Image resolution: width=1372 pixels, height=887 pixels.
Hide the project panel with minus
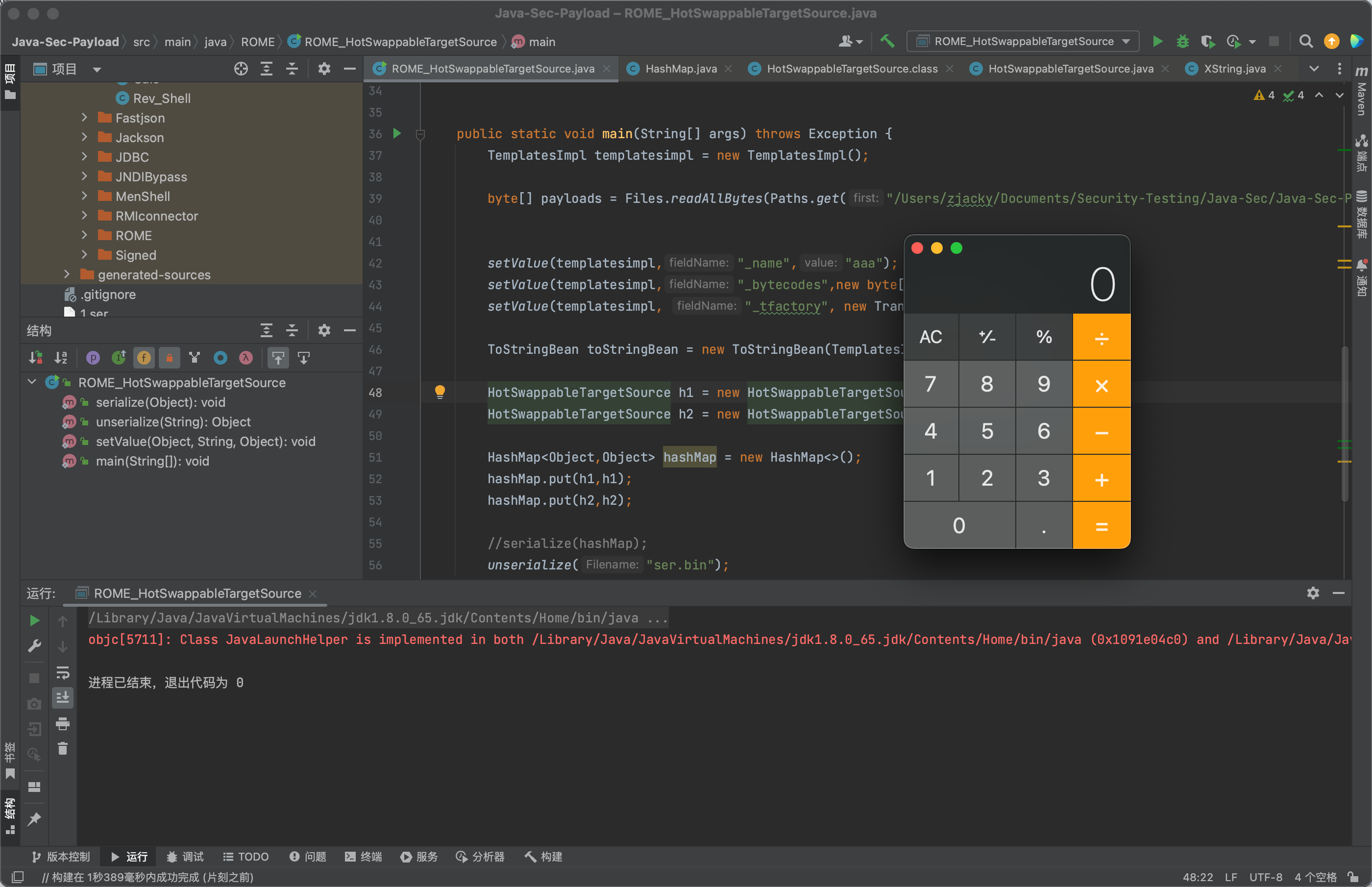click(349, 69)
